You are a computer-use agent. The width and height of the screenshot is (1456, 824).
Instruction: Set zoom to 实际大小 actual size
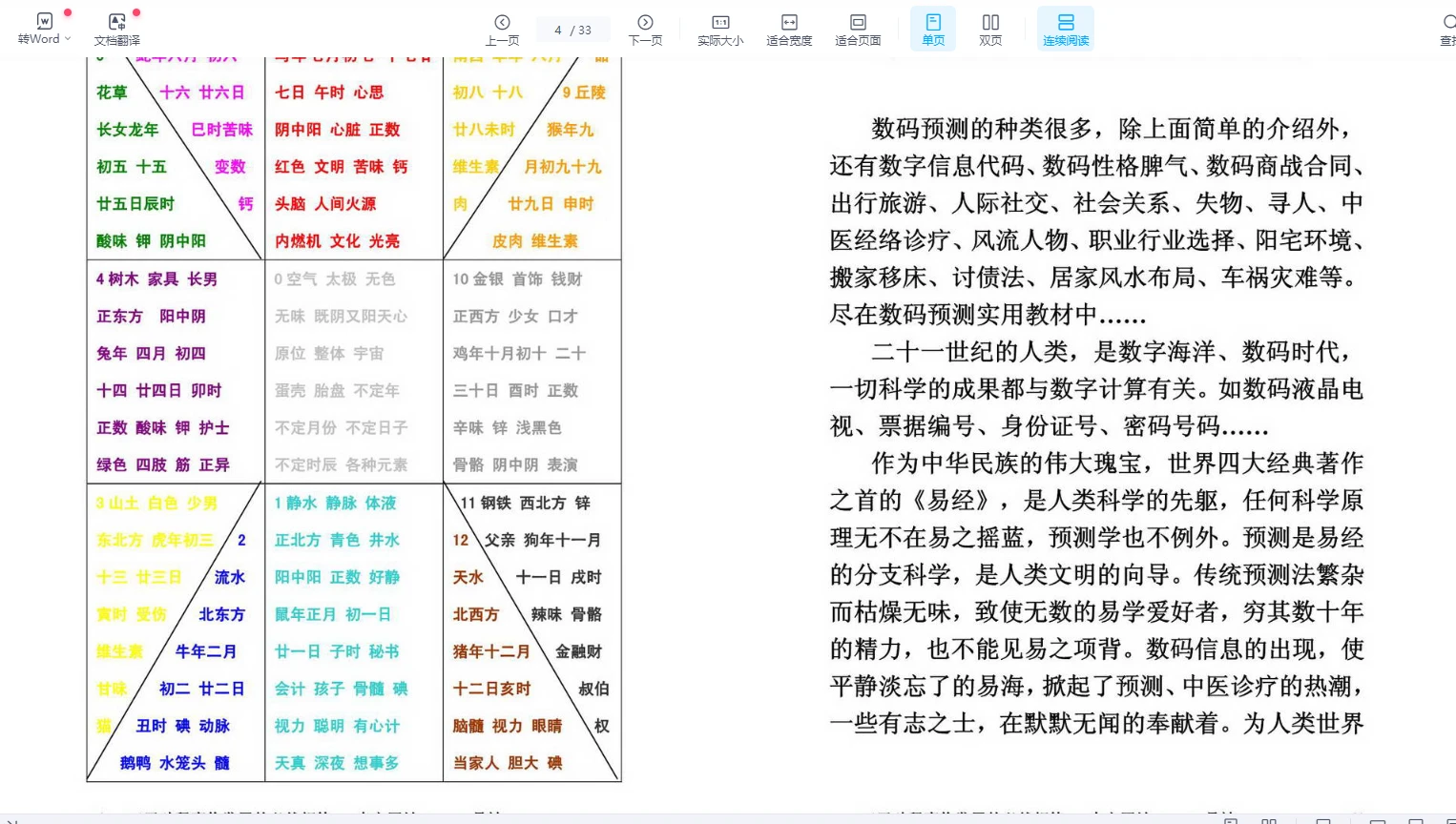pyautogui.click(x=720, y=29)
